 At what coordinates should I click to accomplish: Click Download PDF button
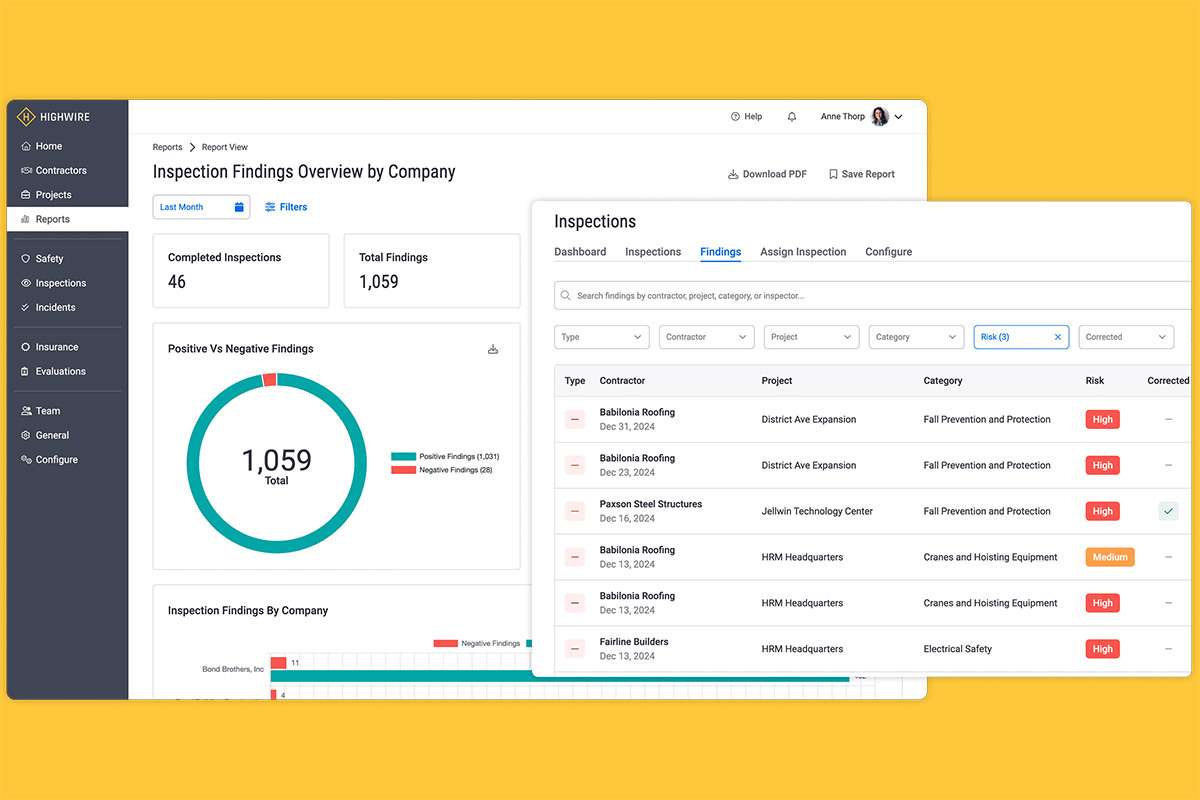click(x=767, y=174)
